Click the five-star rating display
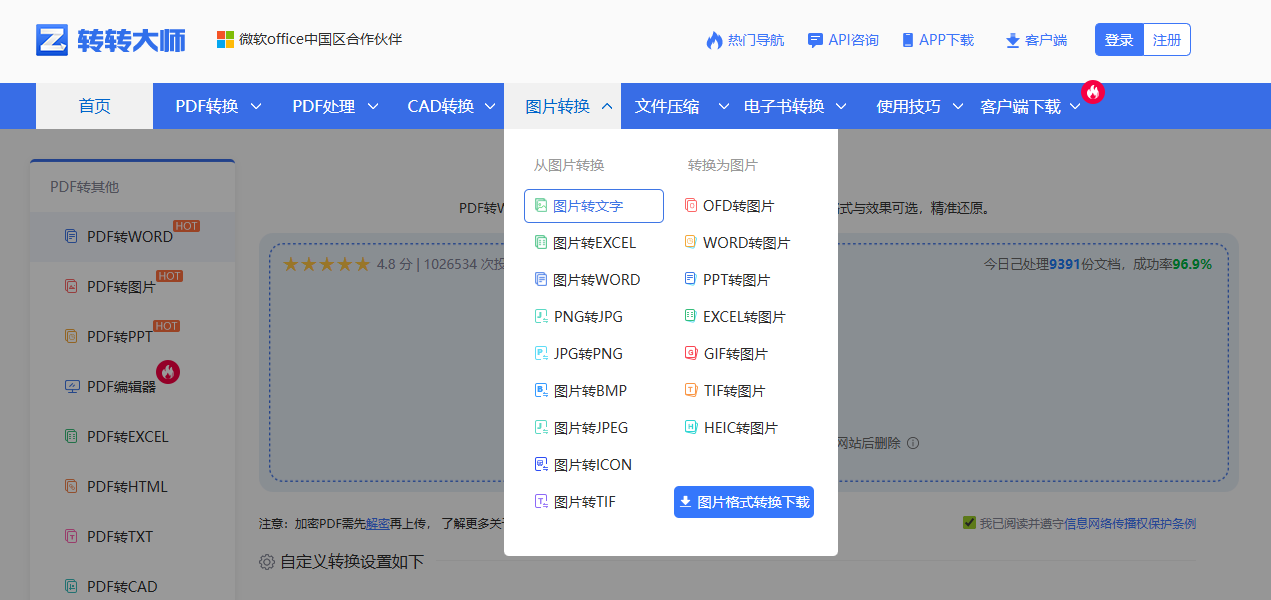Viewport: 1271px width, 600px height. (326, 265)
